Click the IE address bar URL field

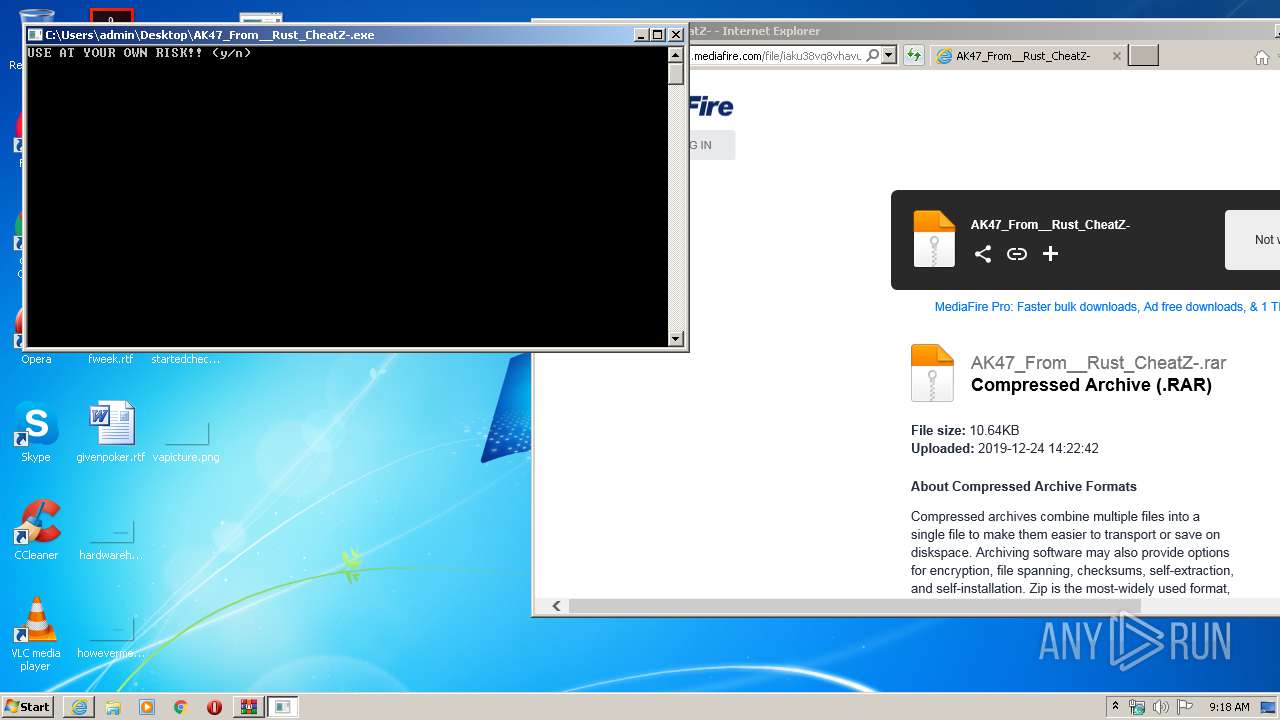[775, 56]
